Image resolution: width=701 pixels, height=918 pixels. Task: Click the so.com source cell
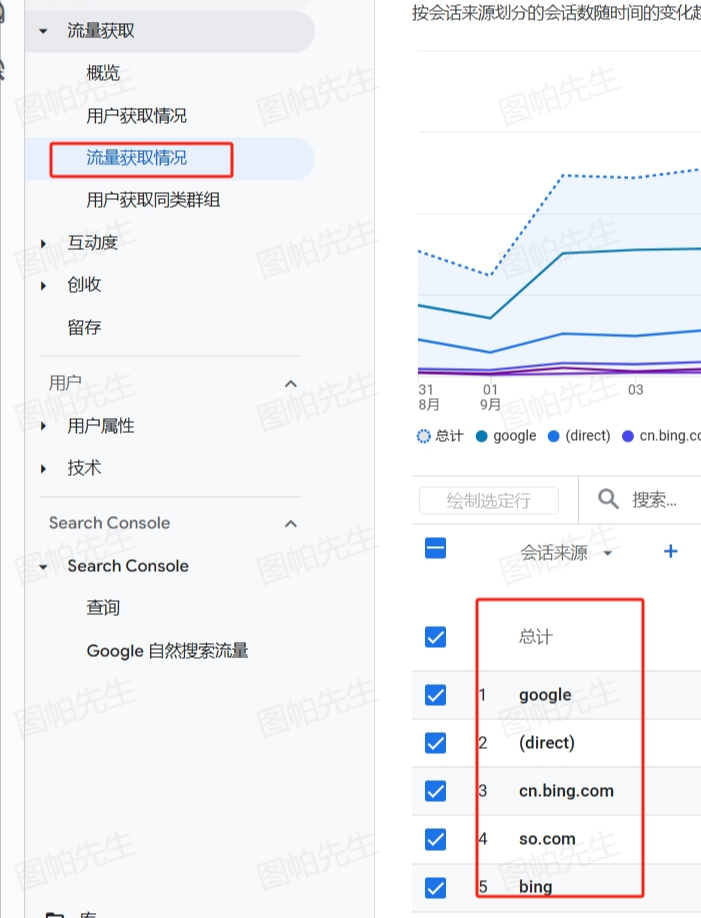tap(548, 839)
